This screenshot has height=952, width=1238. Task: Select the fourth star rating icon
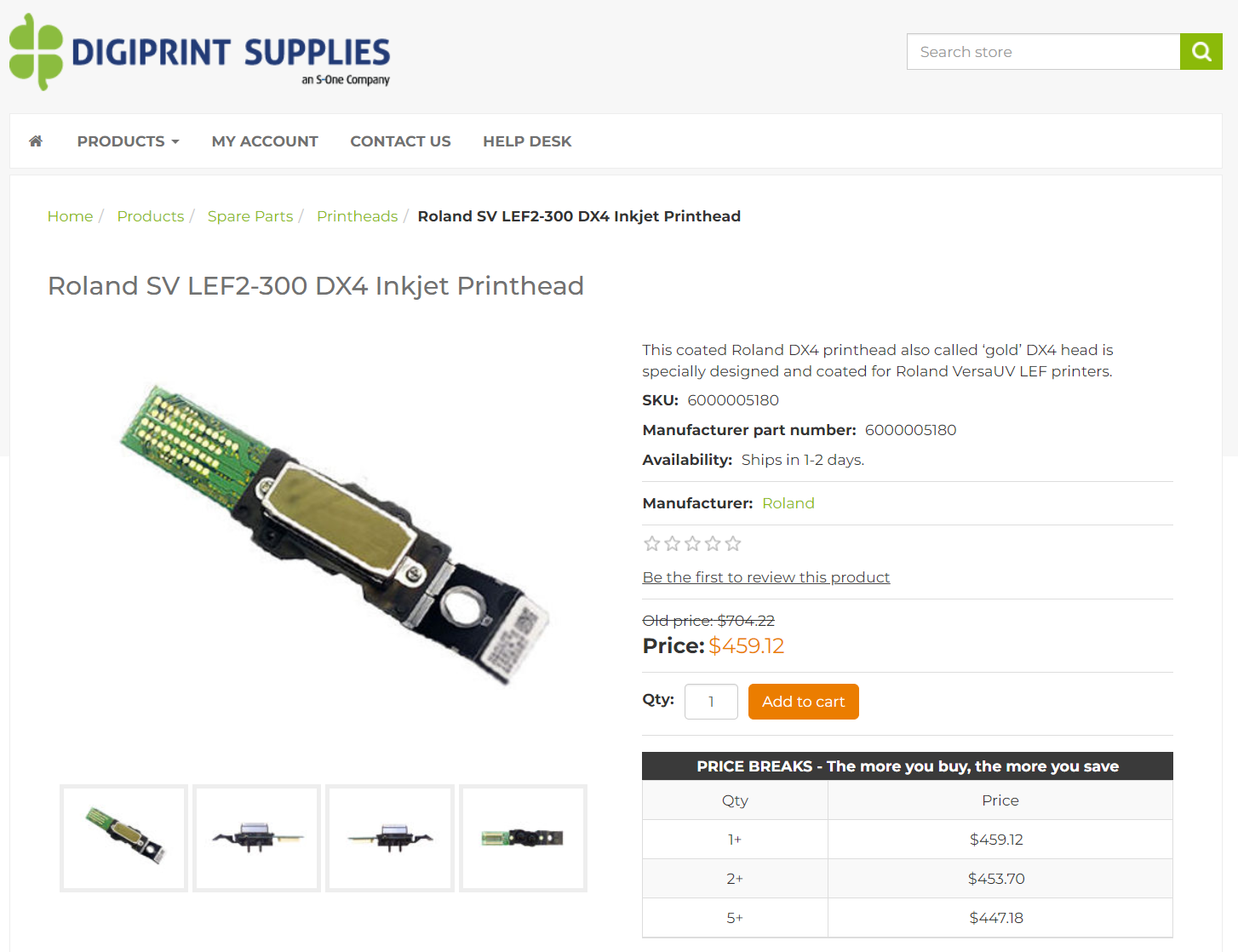coord(713,543)
